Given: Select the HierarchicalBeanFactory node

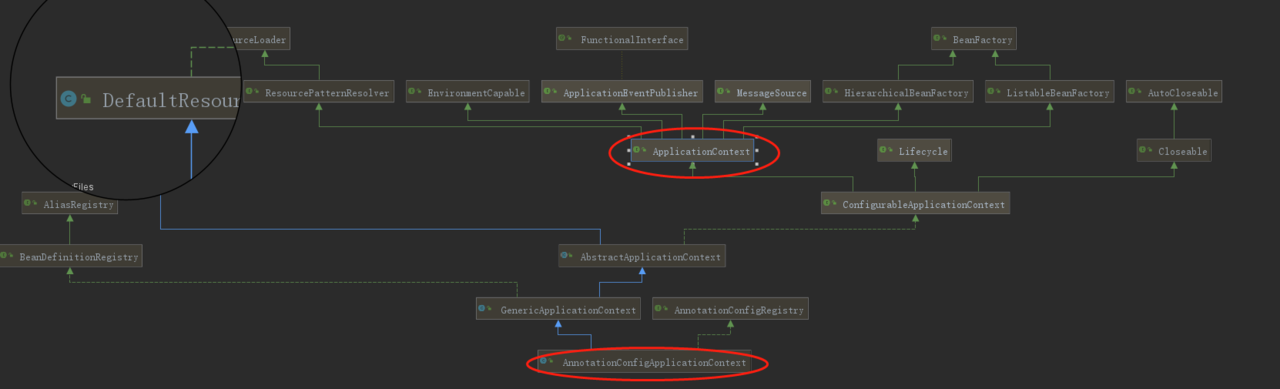Looking at the screenshot, I should 898,92.
